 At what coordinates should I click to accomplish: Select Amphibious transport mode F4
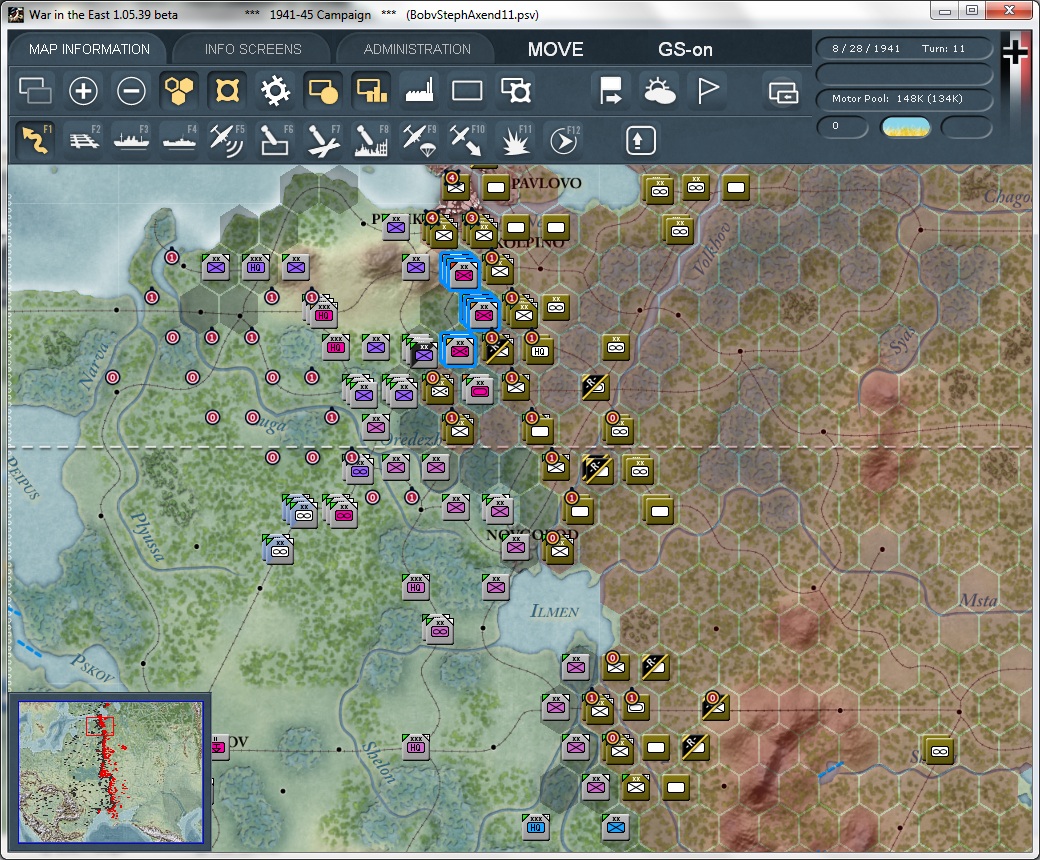(179, 139)
